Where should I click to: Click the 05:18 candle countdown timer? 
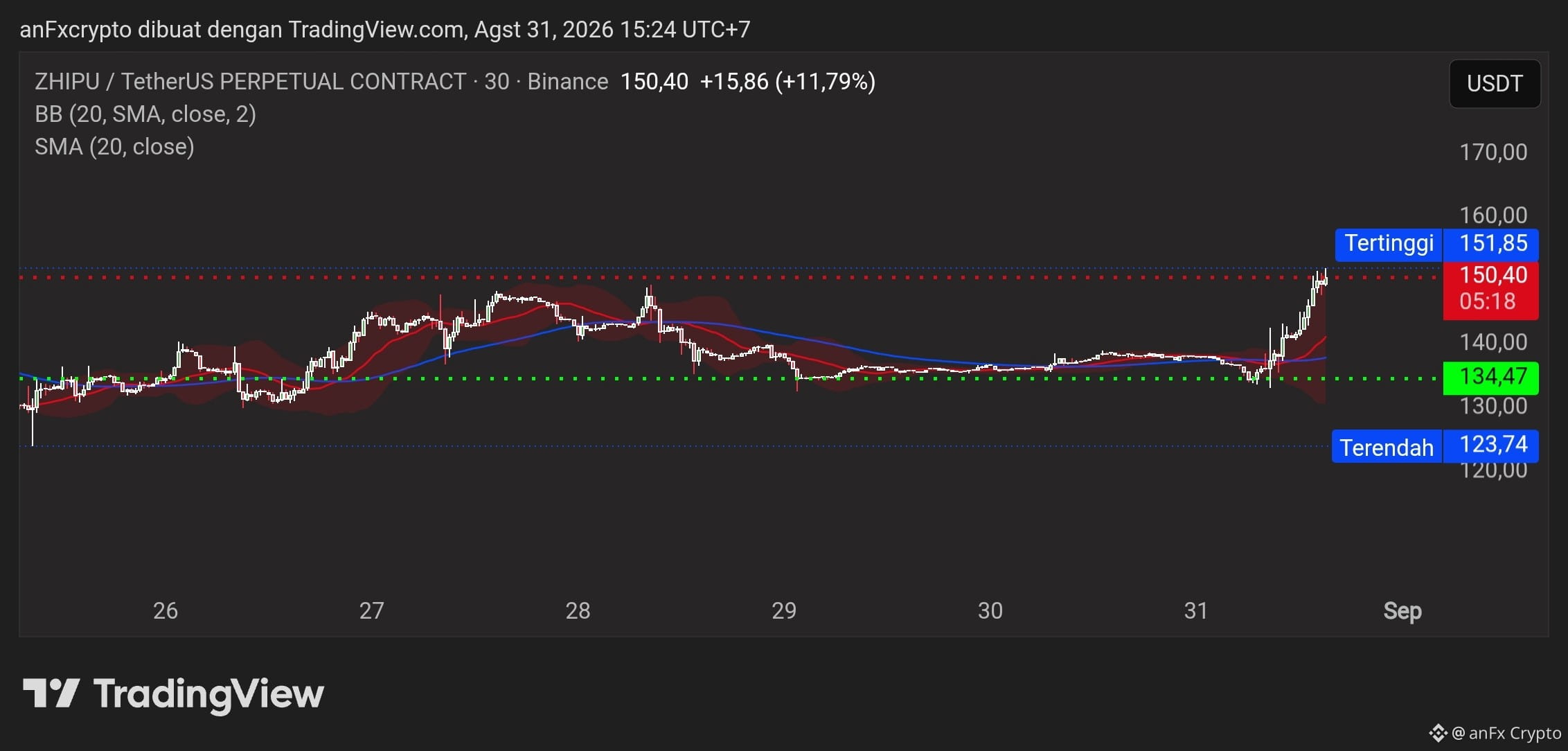pyautogui.click(x=1487, y=302)
